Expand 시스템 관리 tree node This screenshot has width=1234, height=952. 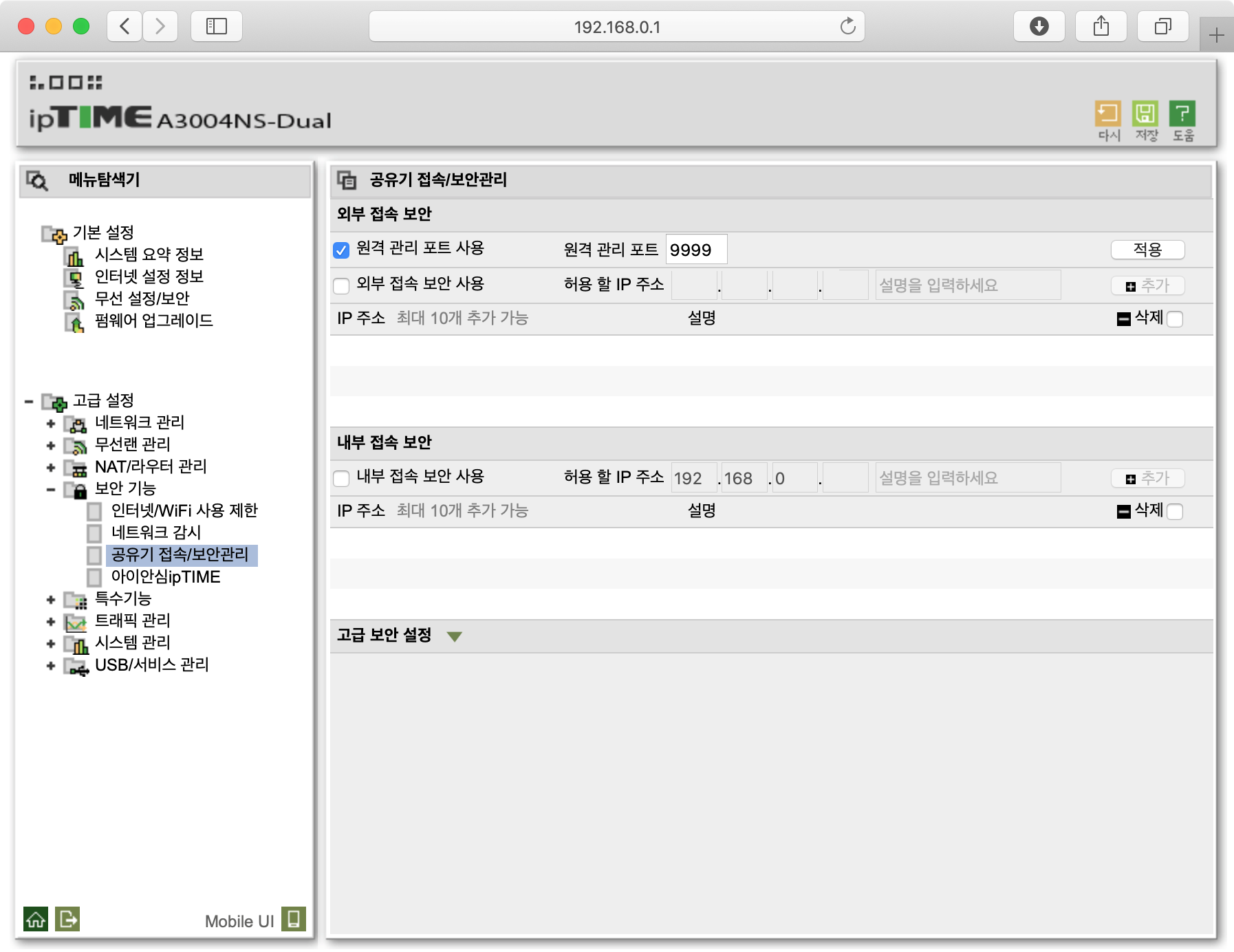click(51, 644)
